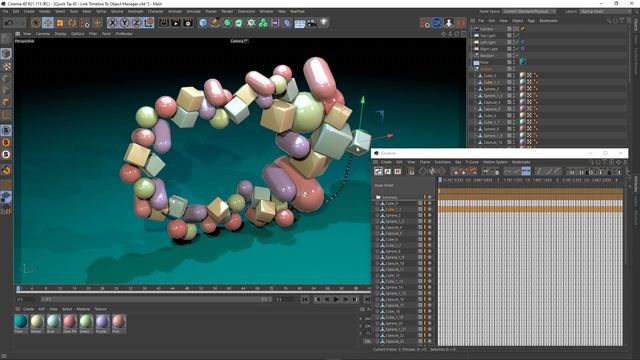The width and height of the screenshot is (640, 360).
Task: Click the Render View clapperboard icon
Action: coord(164,23)
